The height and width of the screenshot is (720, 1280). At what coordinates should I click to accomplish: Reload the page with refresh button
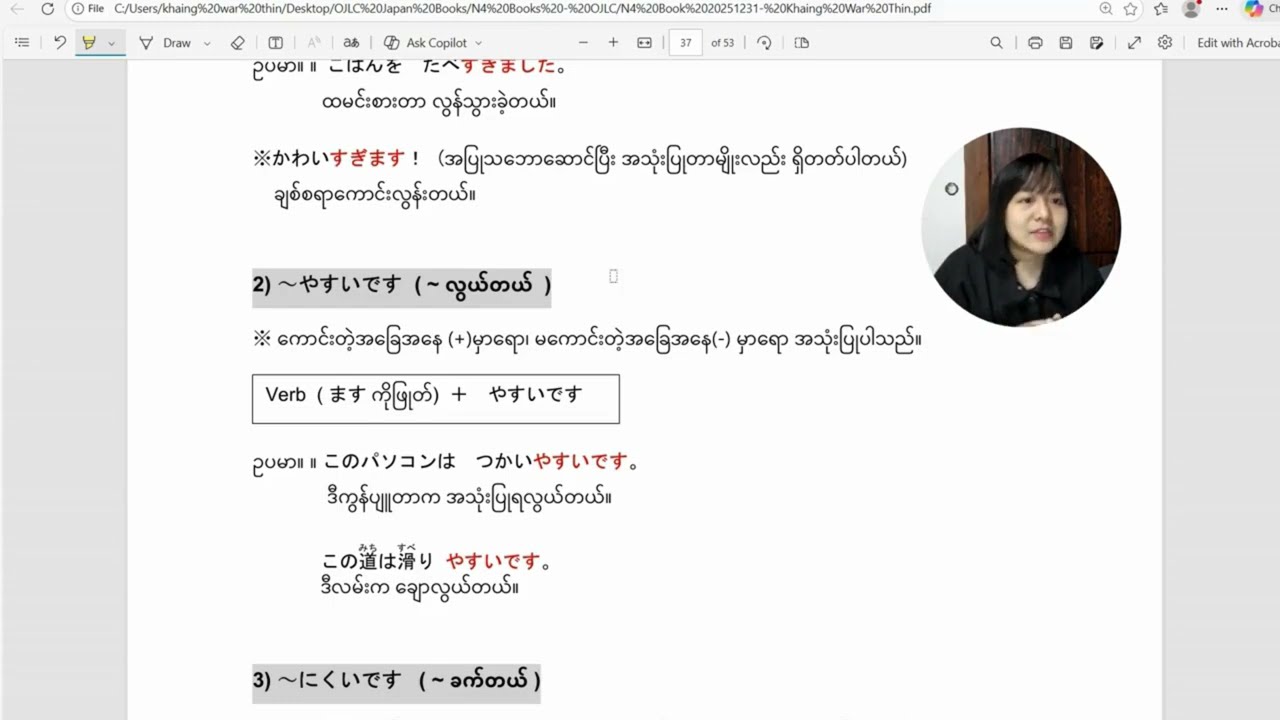(47, 9)
